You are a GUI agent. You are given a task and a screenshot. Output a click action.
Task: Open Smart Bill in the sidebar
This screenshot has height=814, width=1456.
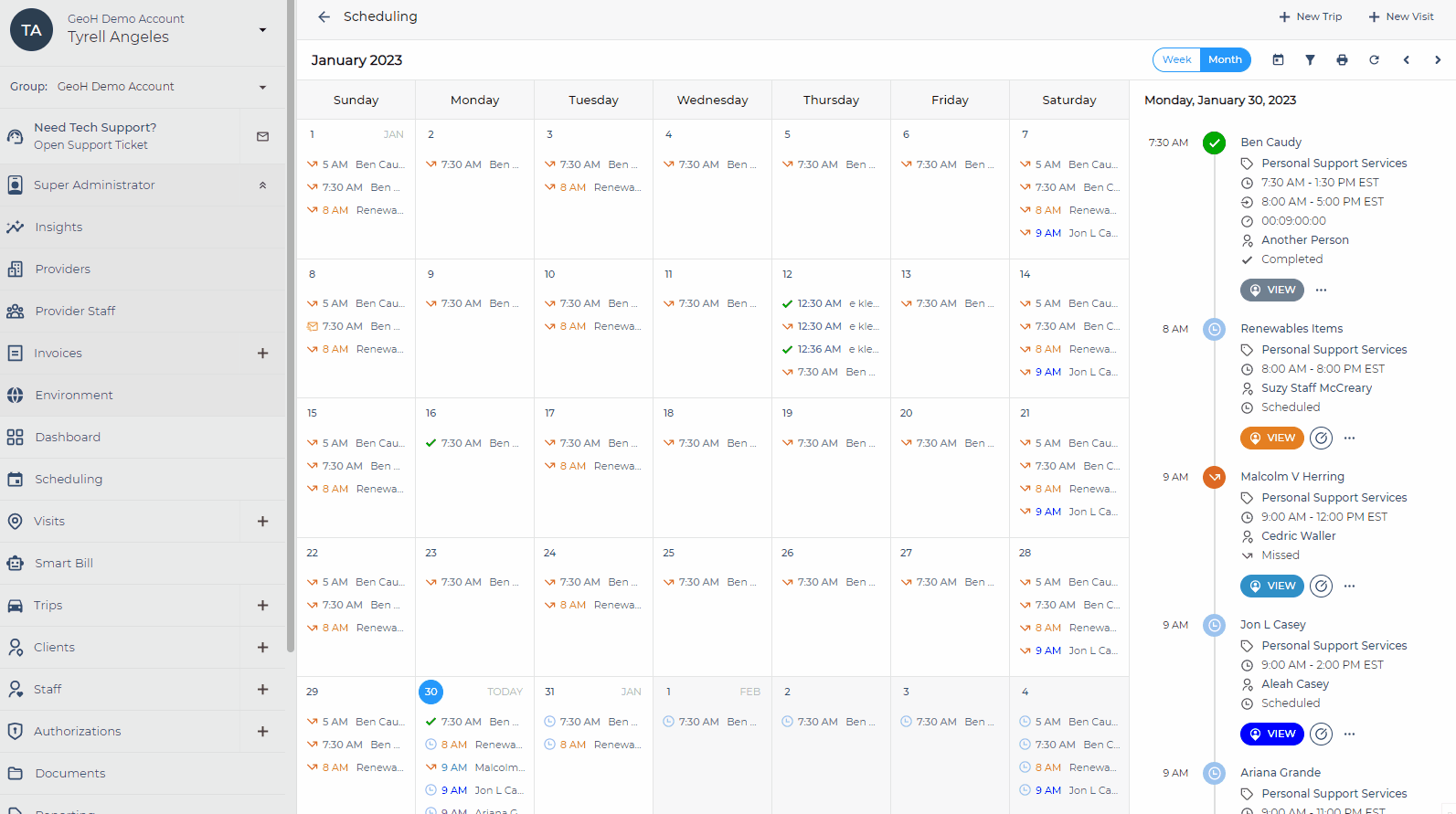[64, 564]
